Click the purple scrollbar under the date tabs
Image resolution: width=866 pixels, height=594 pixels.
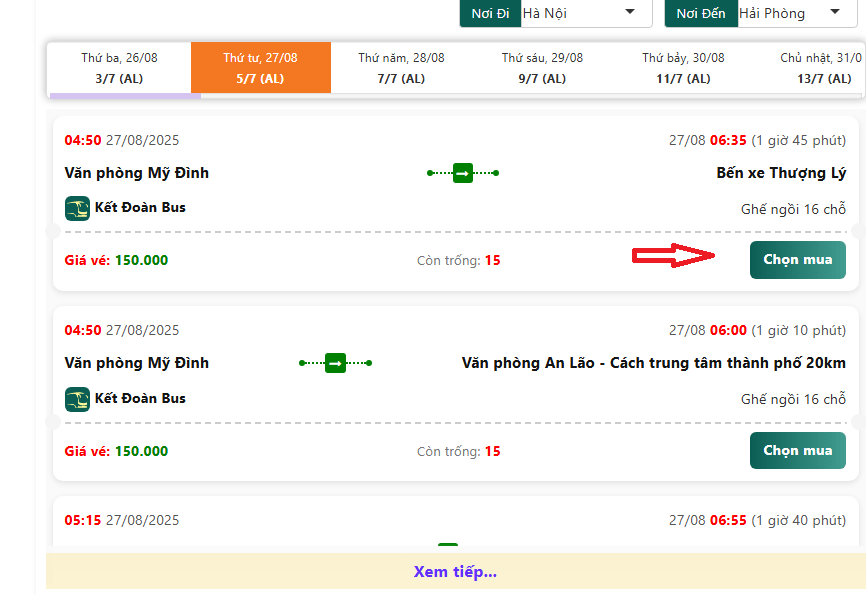125,96
